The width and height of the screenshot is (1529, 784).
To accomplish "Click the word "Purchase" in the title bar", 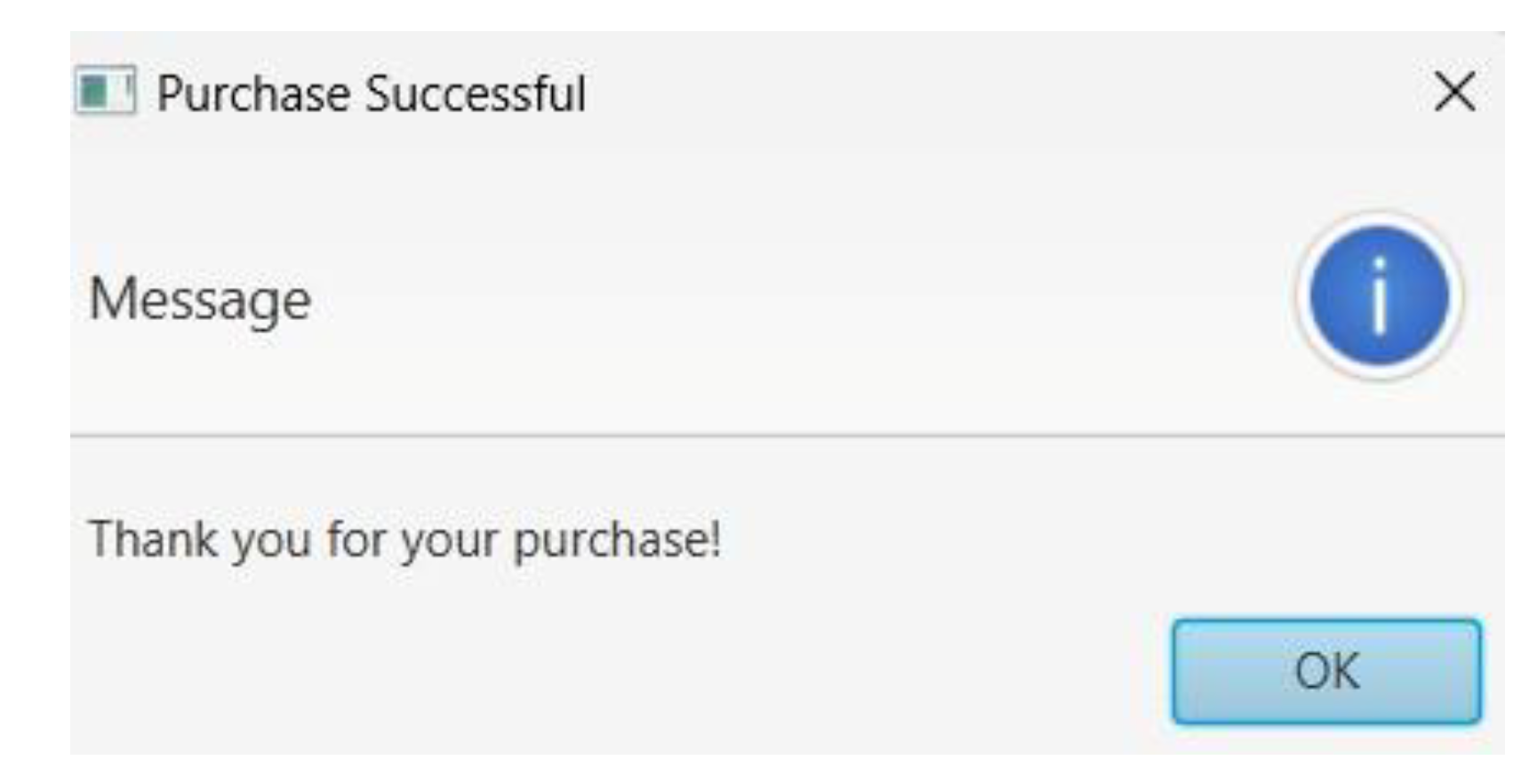I will 253,93.
